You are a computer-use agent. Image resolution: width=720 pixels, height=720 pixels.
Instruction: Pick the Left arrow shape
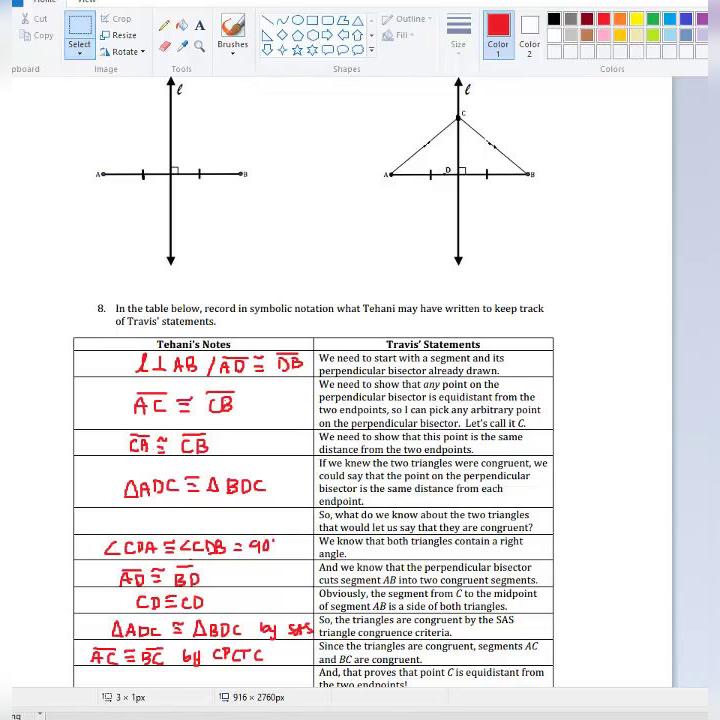point(343,35)
